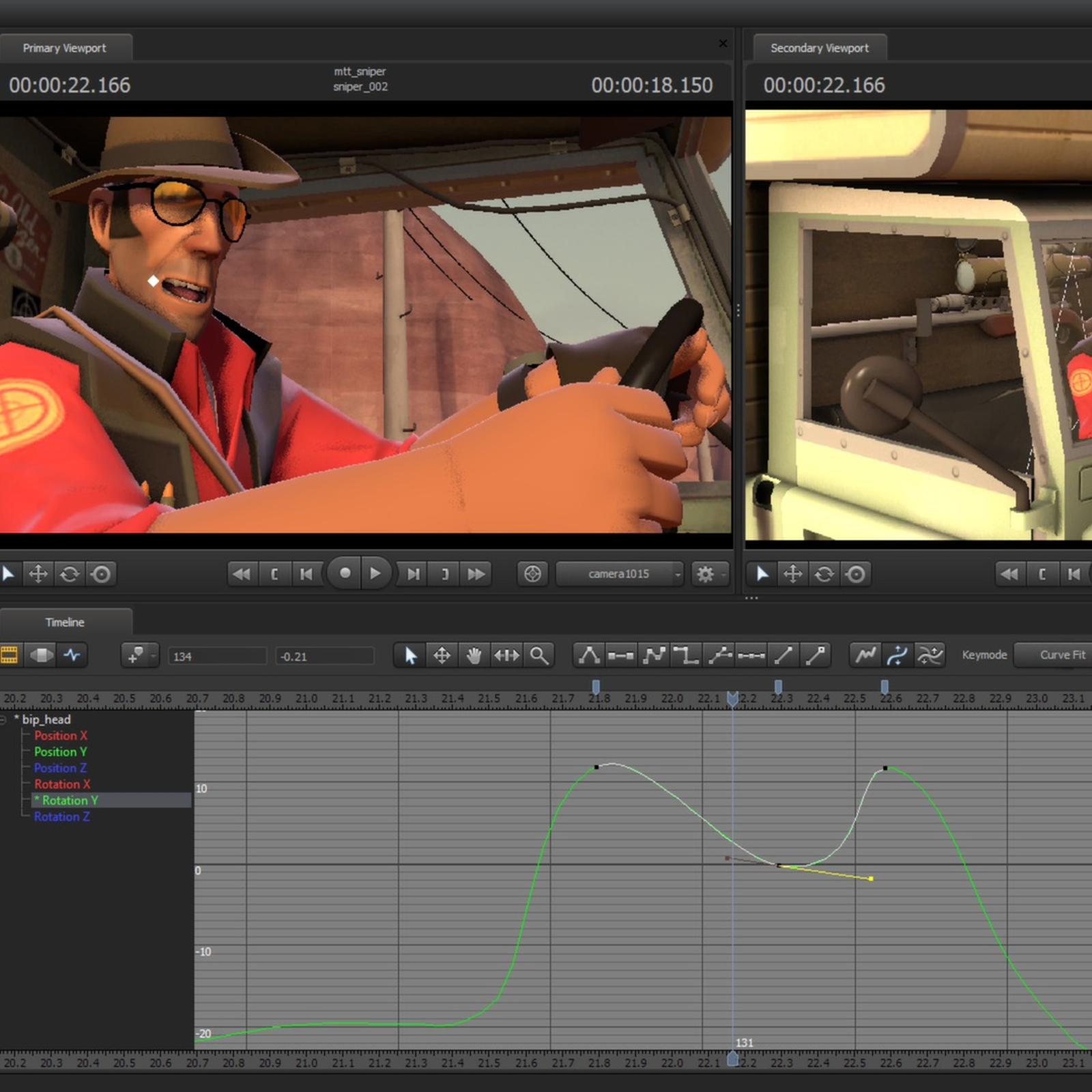Click the Curve Fit button
This screenshot has width=1092, height=1092.
click(1054, 655)
